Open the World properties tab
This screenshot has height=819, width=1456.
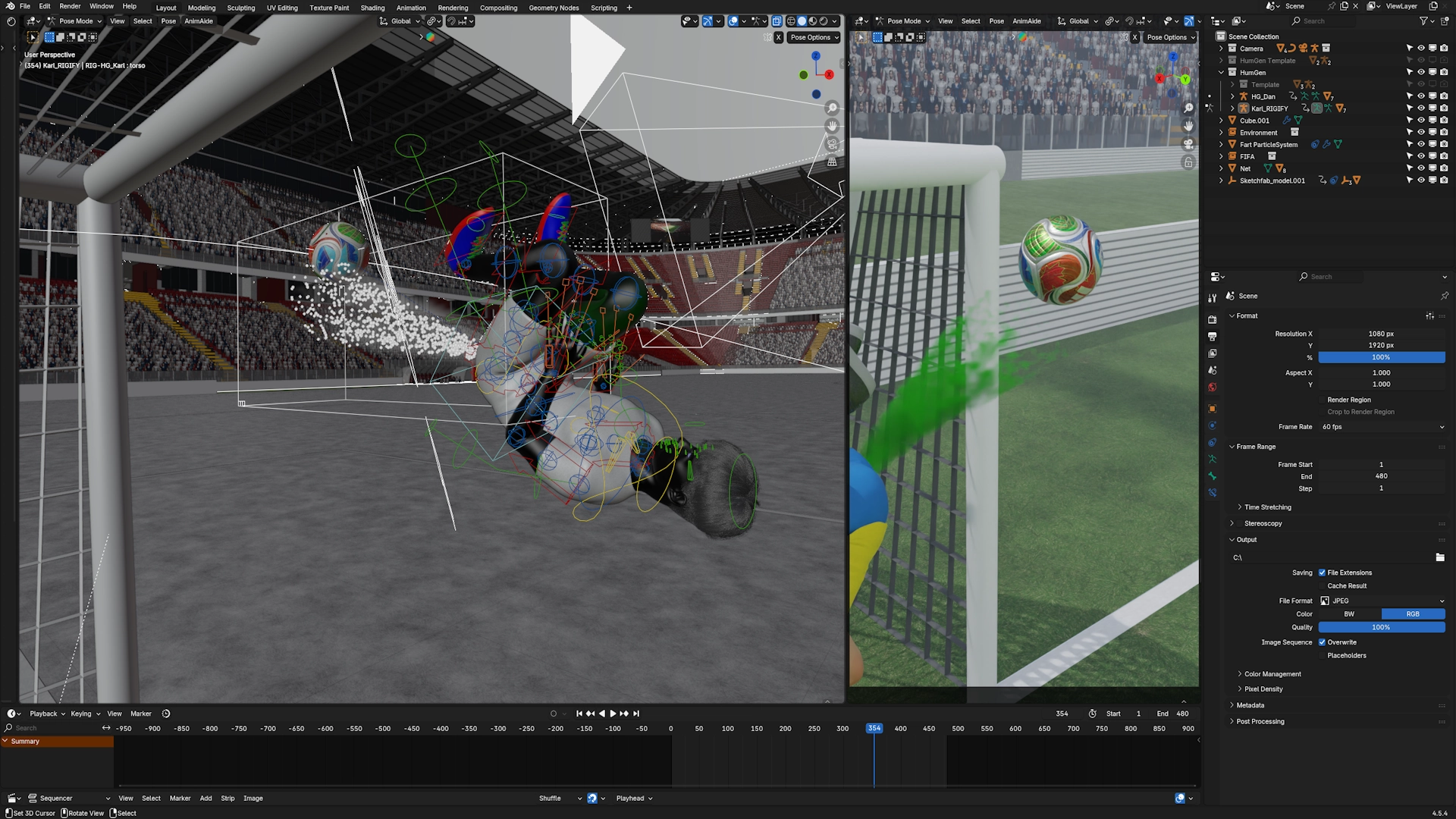coord(1212,388)
